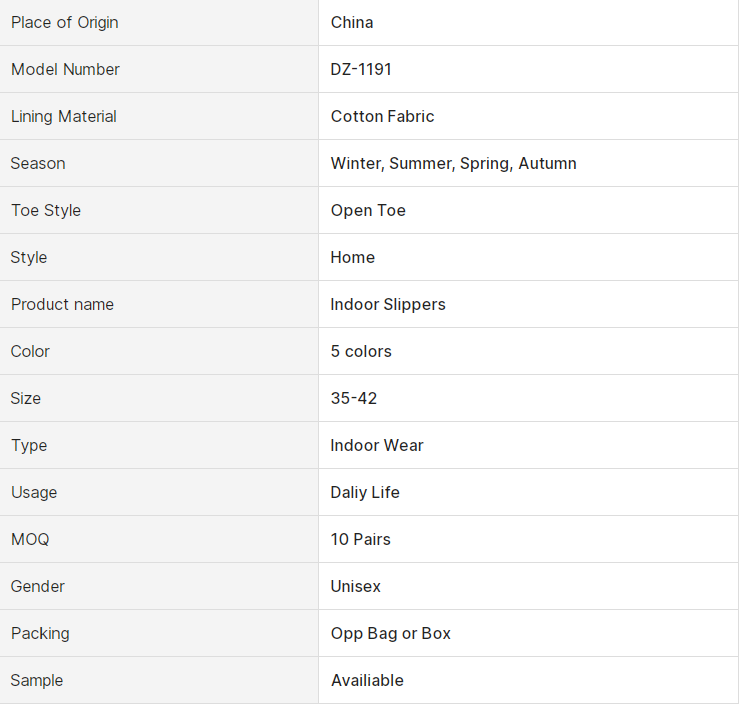Click the "Unisex" gender value

point(356,586)
